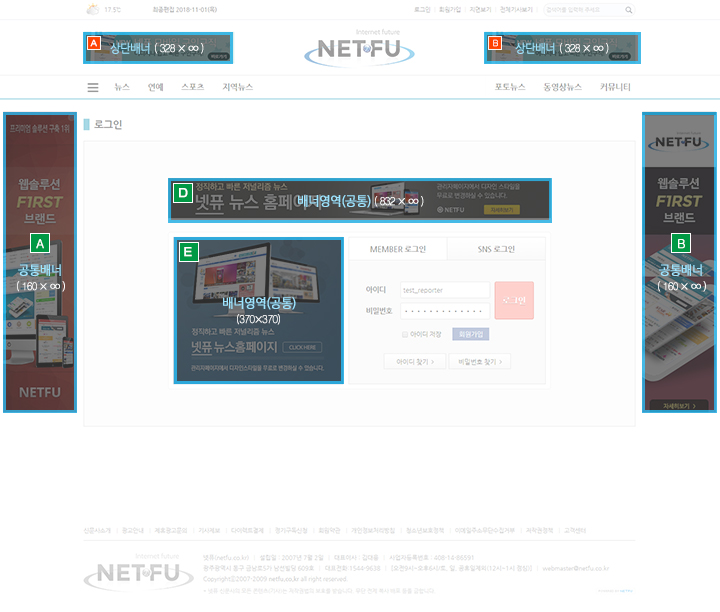
Task: Open the 뉴스 menu item
Action: (122, 88)
